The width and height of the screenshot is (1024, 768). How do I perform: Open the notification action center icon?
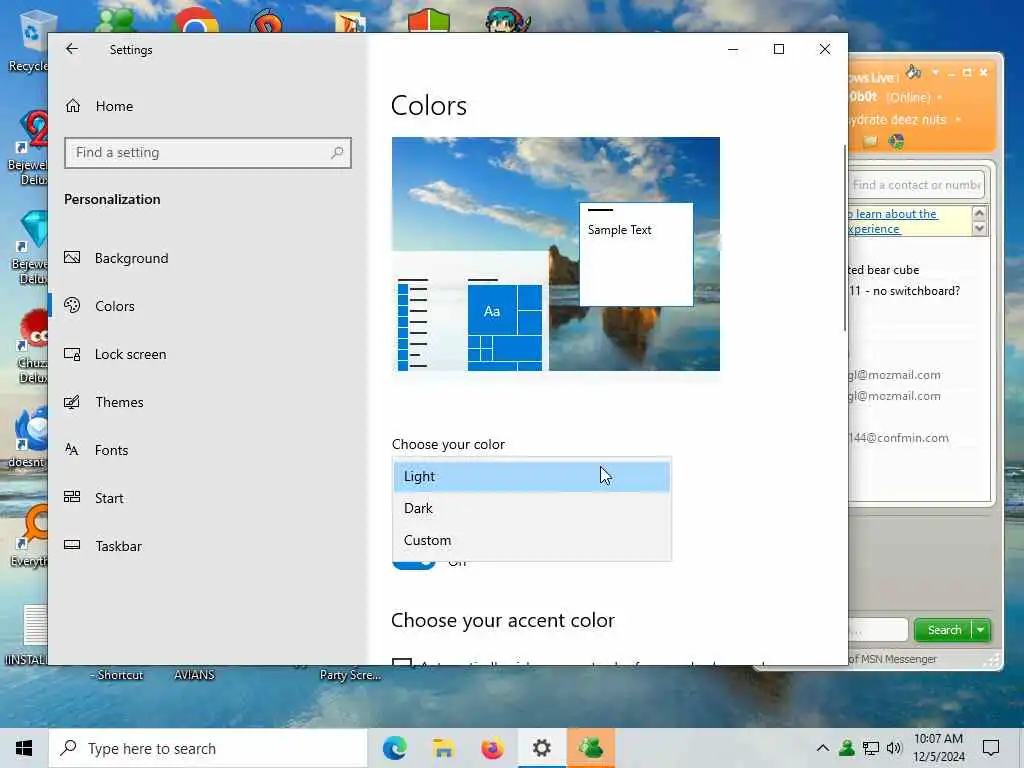coord(991,748)
